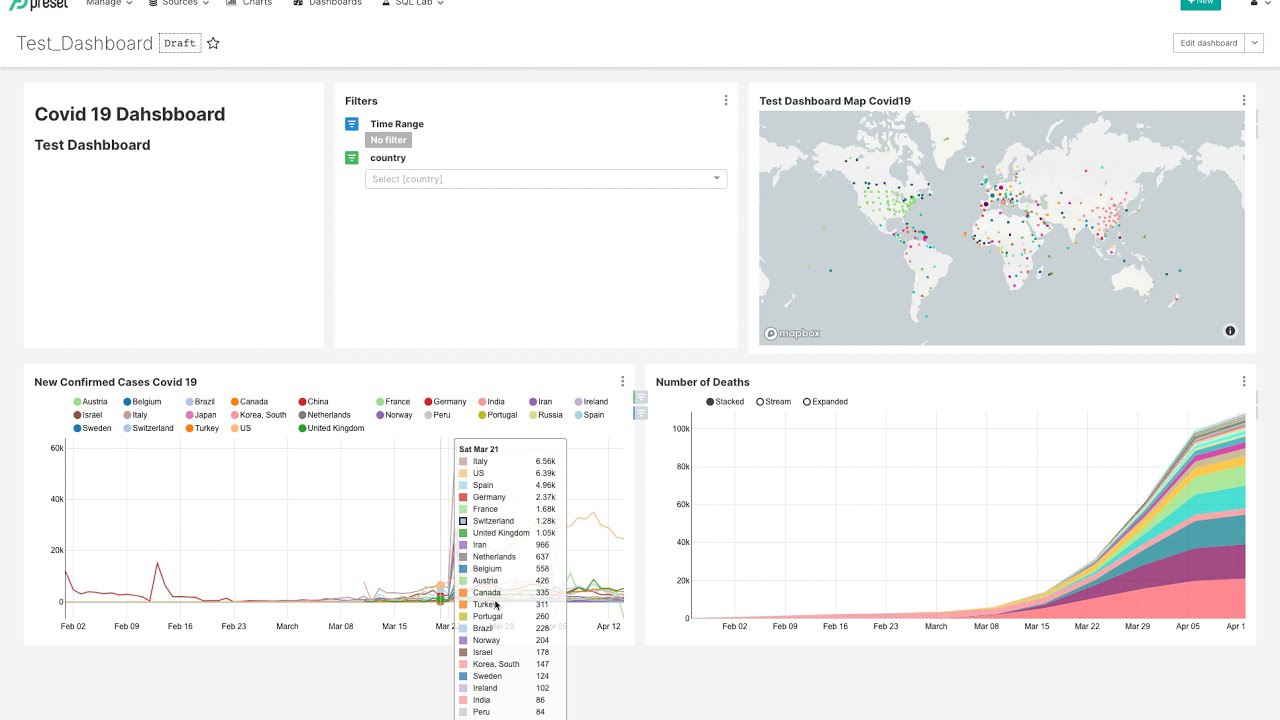
Task: Open the Number of Deaths chart options menu
Action: point(1244,381)
